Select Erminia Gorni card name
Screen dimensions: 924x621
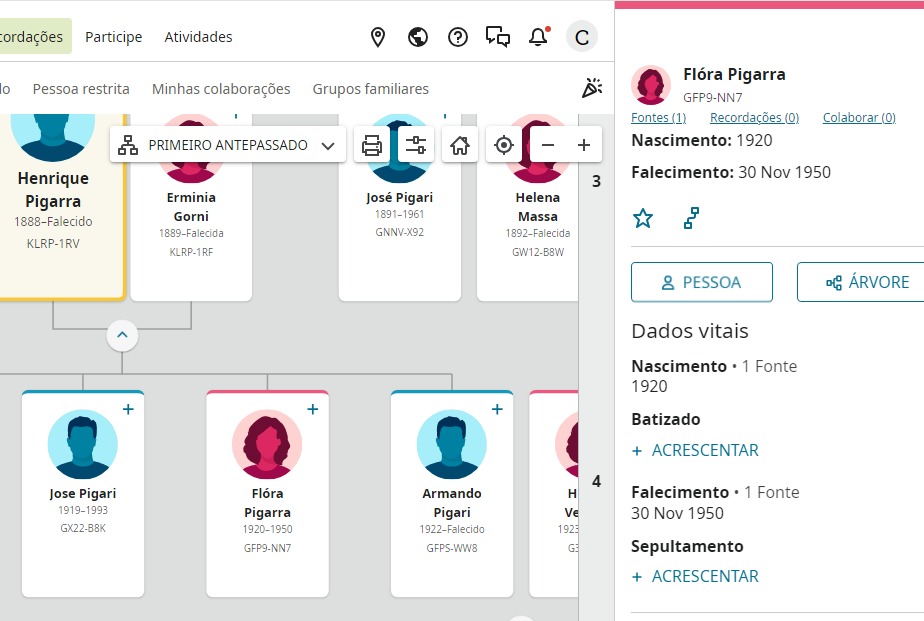191,207
